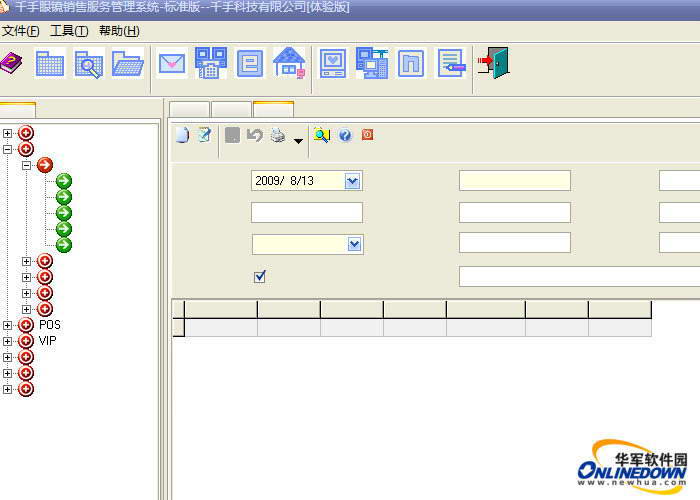This screenshot has width=700, height=500.
Task: Select the highlighted third tab above the form
Action: [x=273, y=109]
